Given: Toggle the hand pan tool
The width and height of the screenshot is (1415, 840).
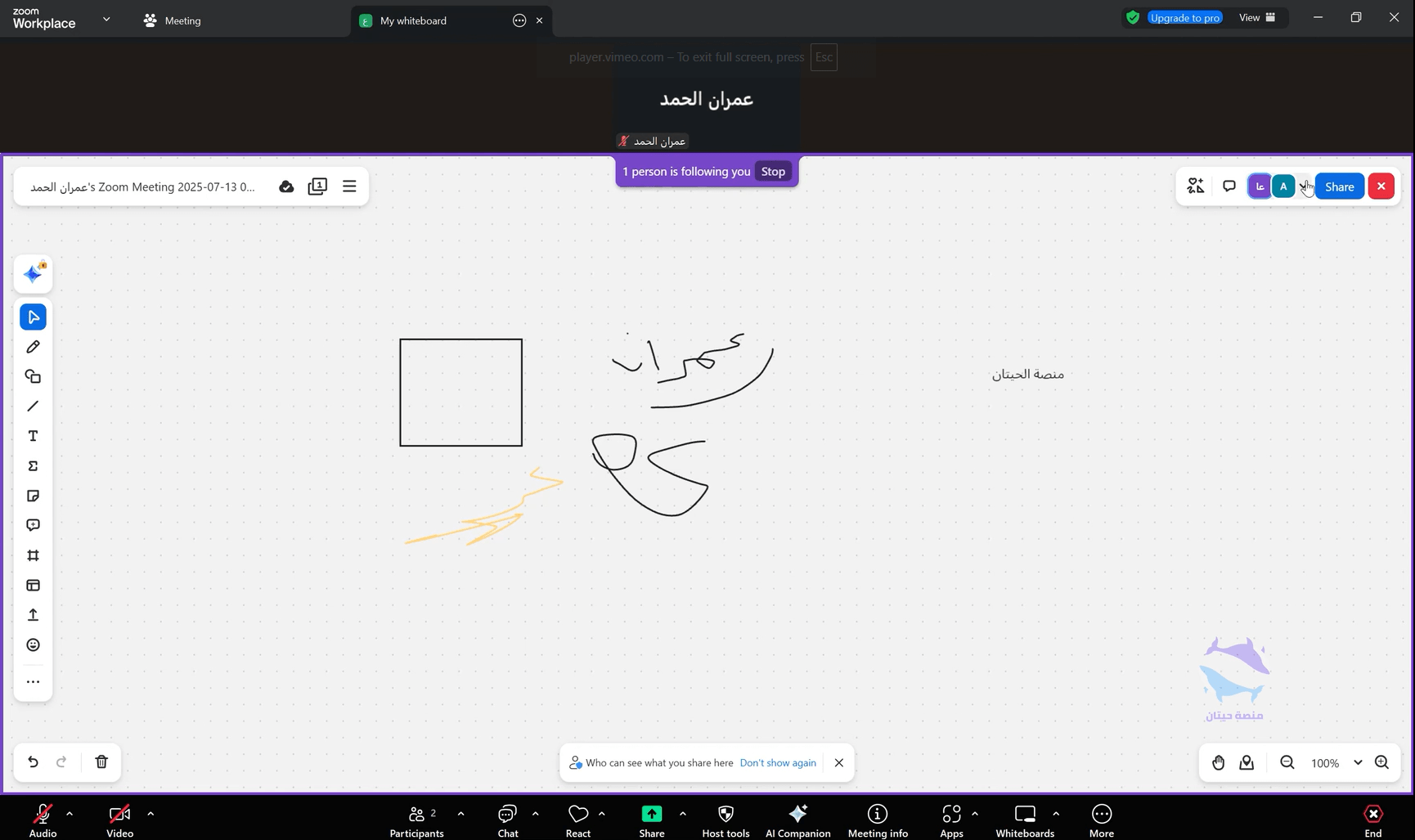Looking at the screenshot, I should 1218,762.
